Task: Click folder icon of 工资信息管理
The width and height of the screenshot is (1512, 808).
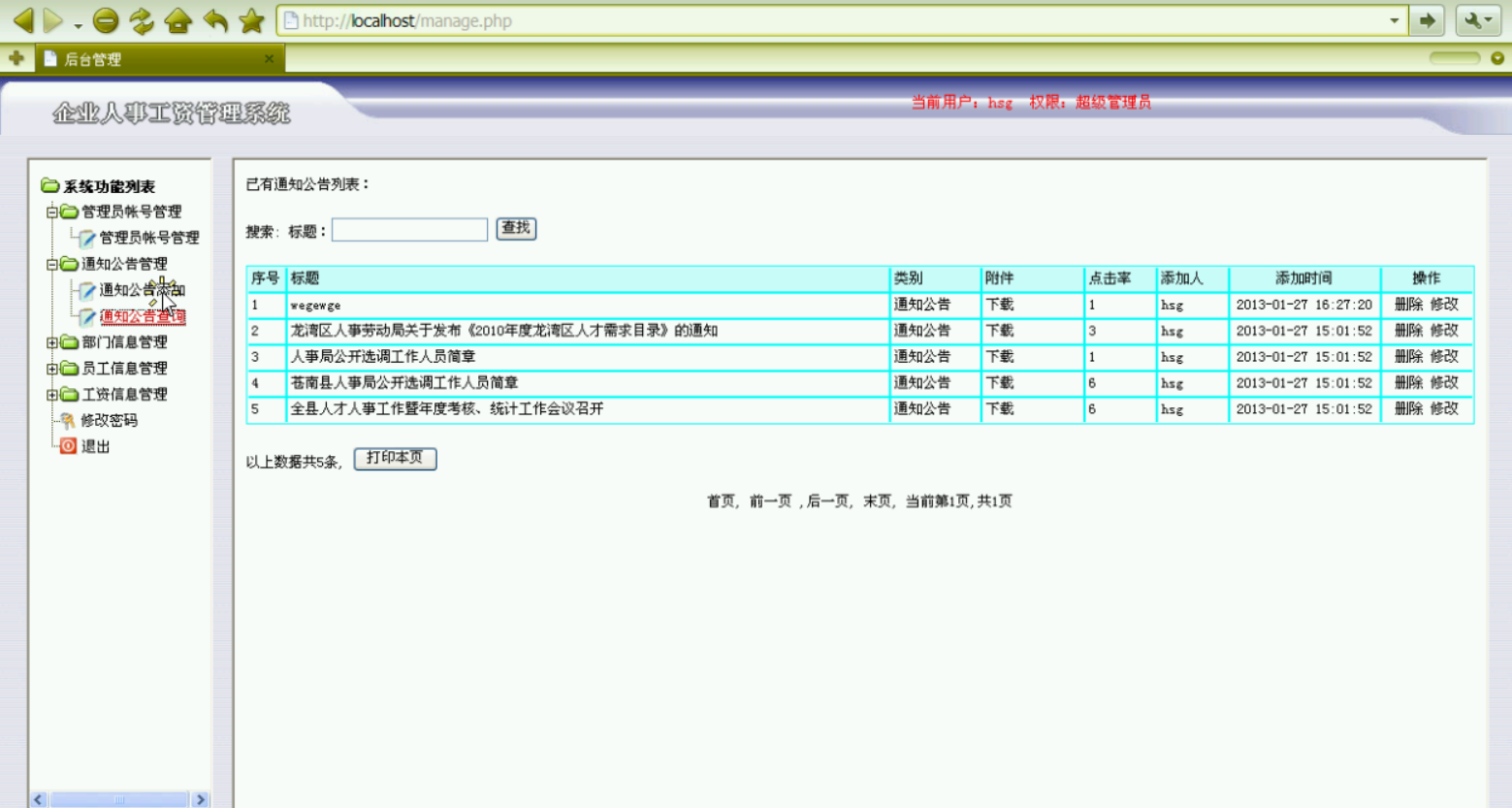Action: (69, 395)
